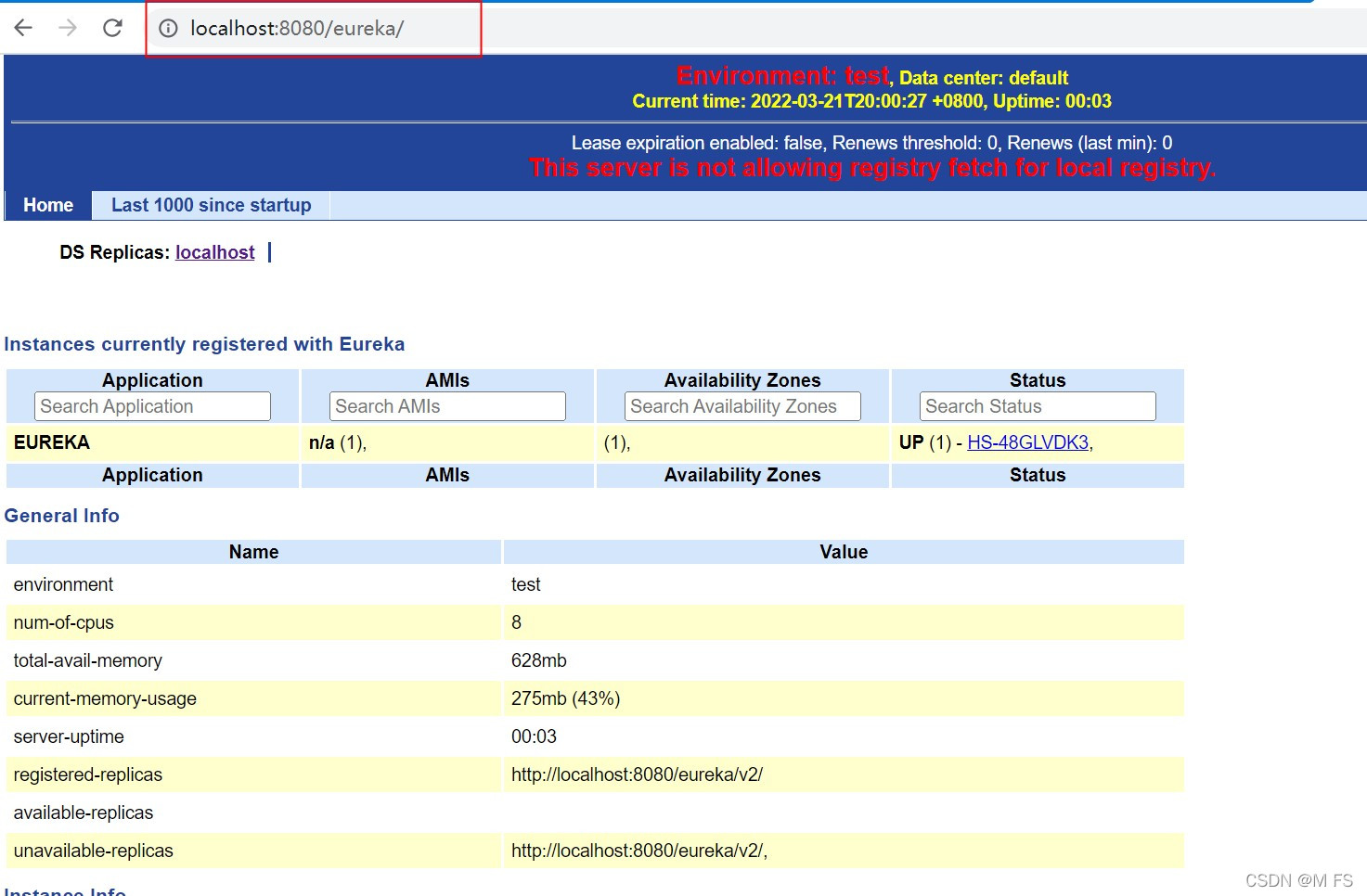Click the DS Replicas label
This screenshot has height=896, width=1367.
coord(114,252)
